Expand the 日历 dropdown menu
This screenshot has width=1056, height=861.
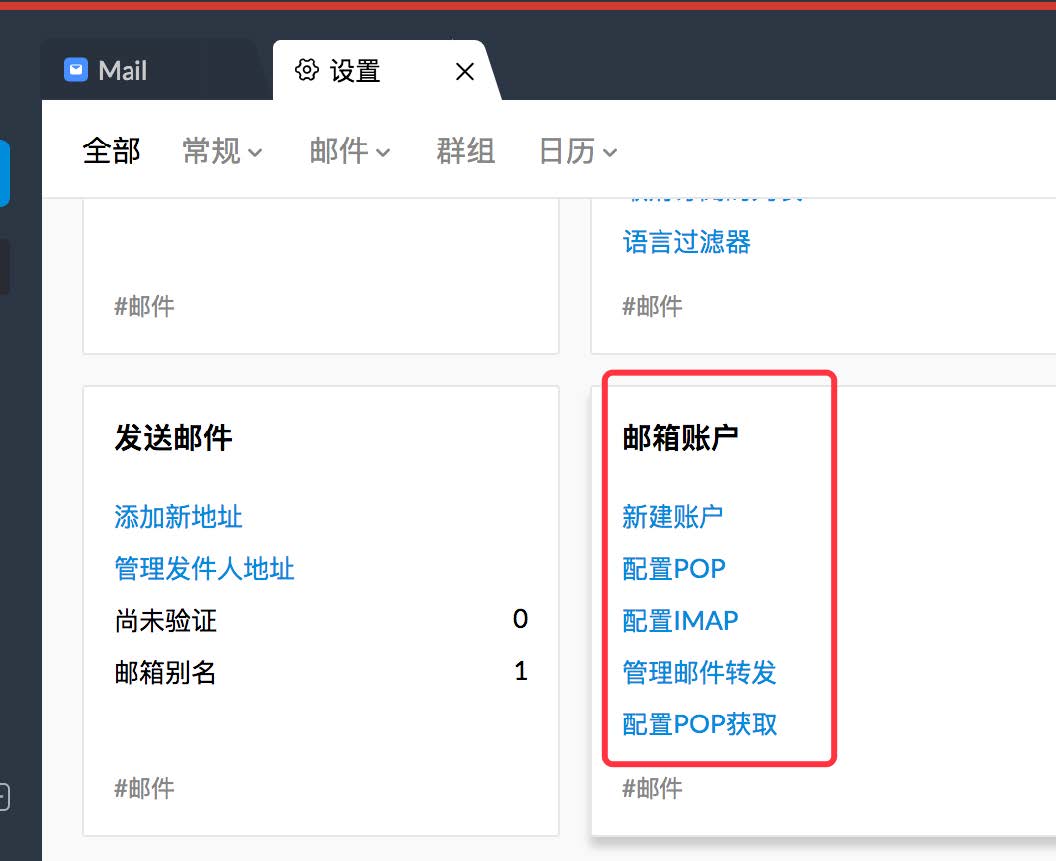[577, 151]
